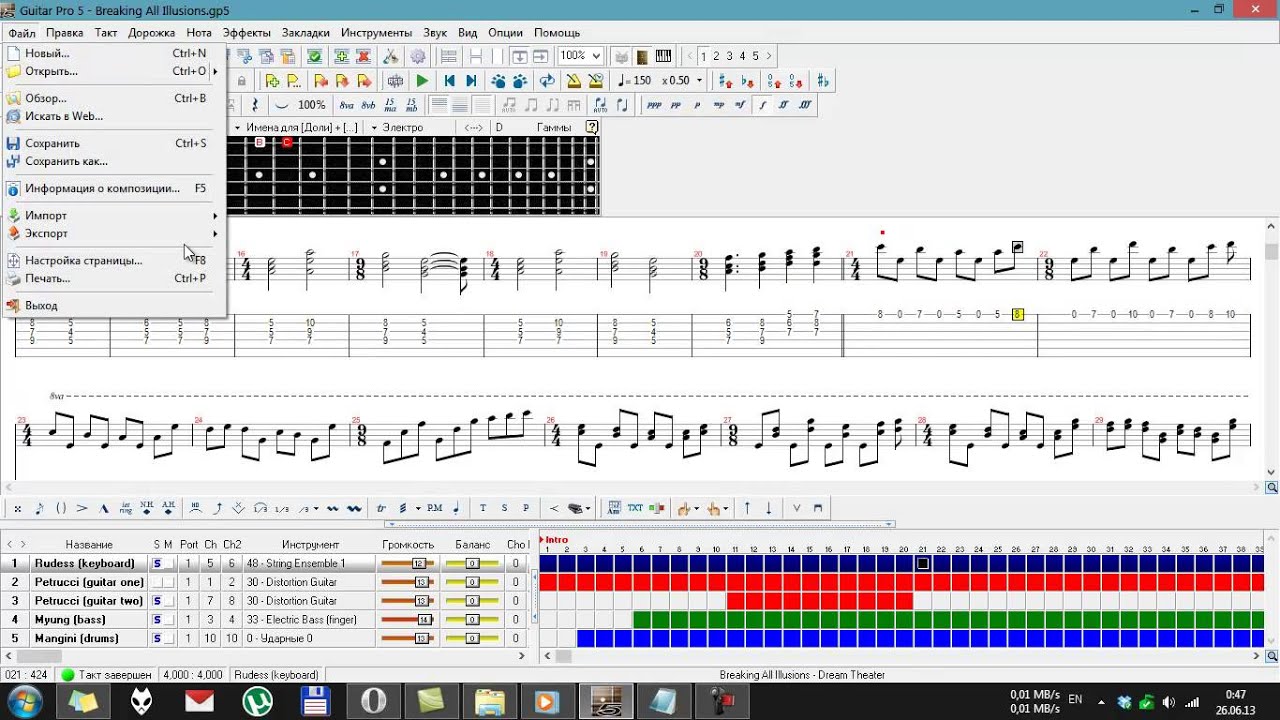
Task: Expand the Импорт submenu
Action: pyautogui.click(x=112, y=215)
